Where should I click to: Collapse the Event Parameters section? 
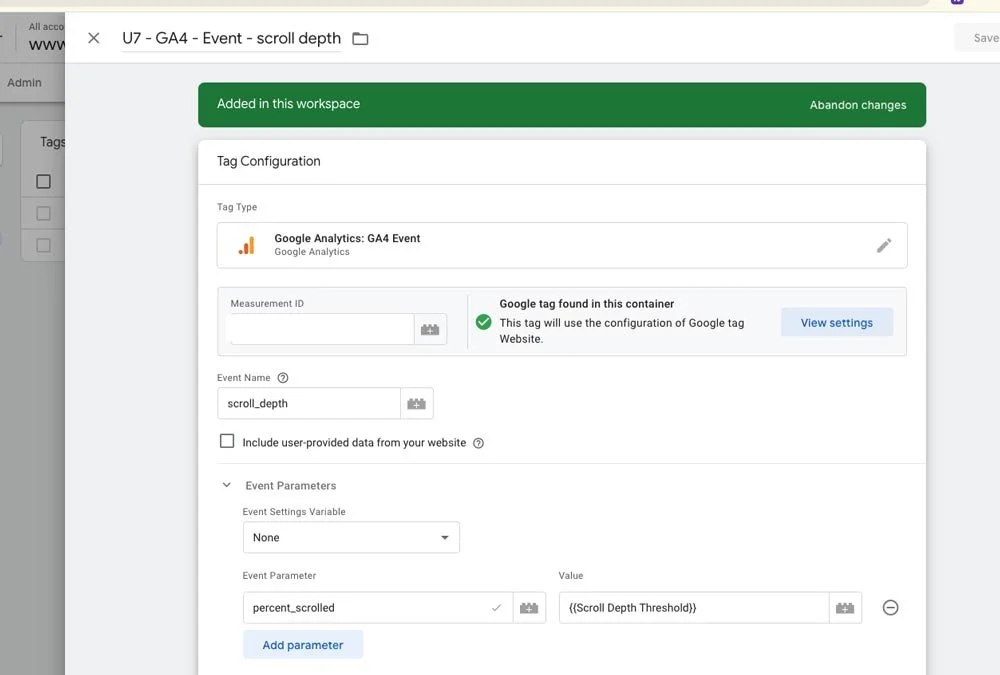[x=226, y=485]
